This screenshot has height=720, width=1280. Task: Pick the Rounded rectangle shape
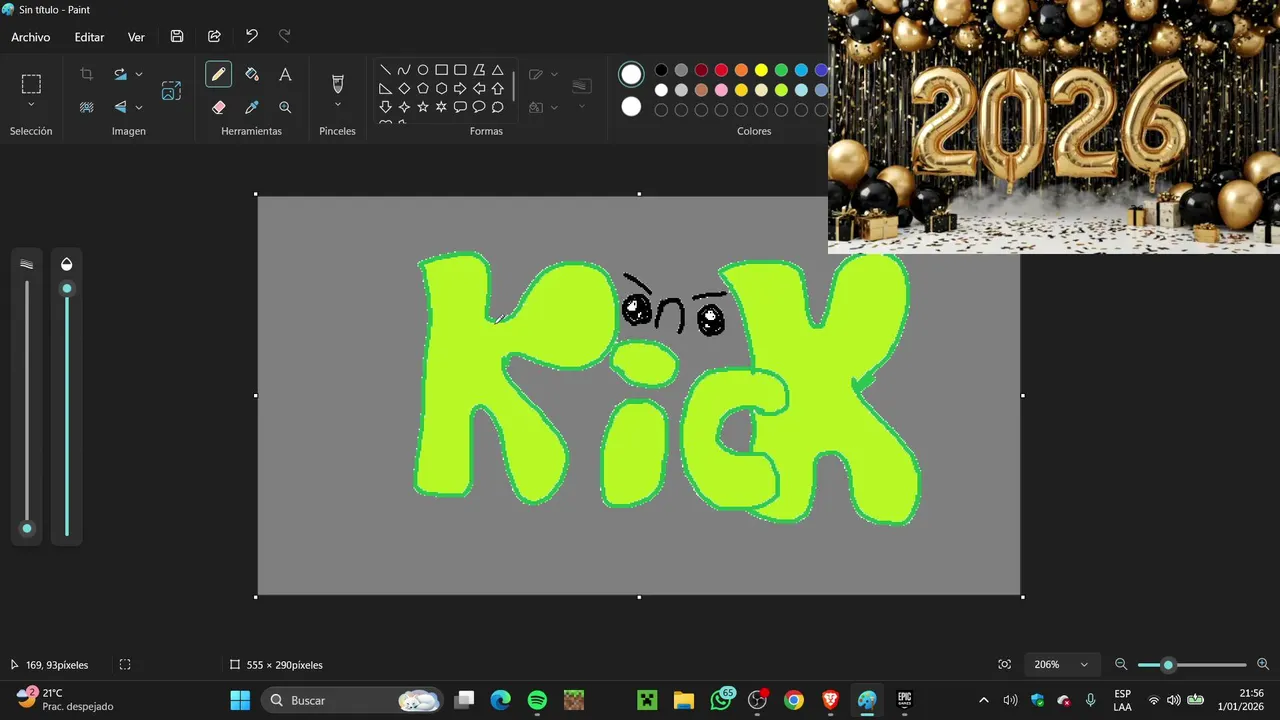pos(460,70)
